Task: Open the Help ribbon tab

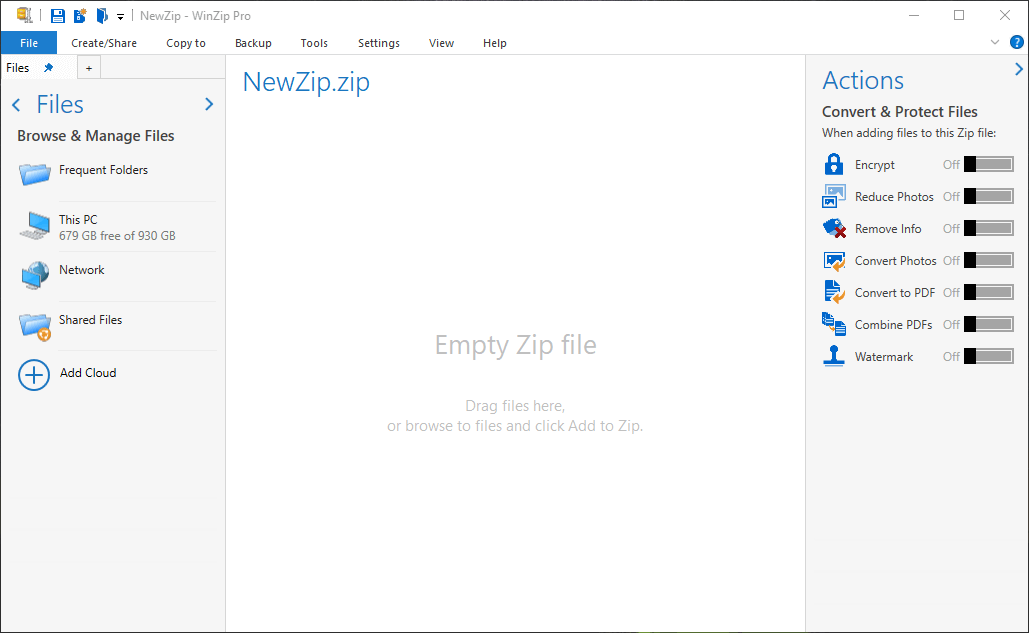Action: pos(495,43)
